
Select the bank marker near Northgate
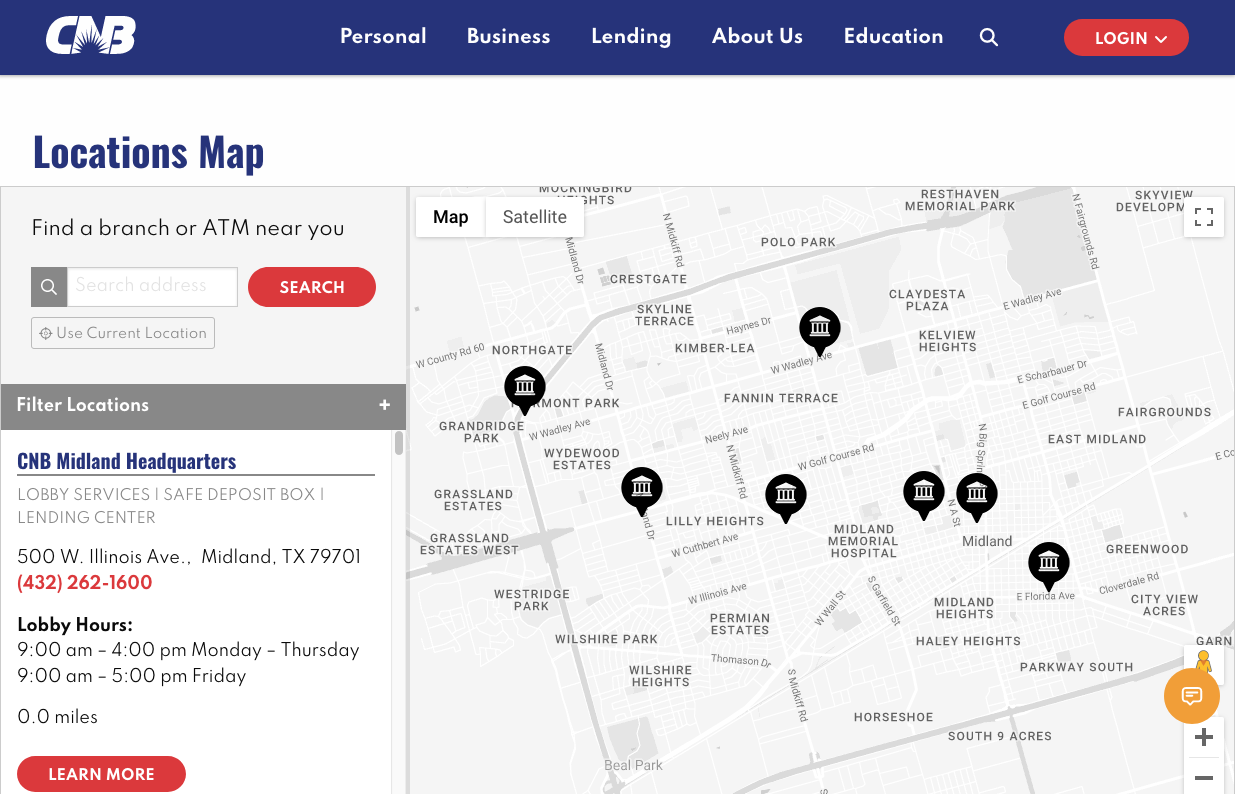click(x=525, y=390)
